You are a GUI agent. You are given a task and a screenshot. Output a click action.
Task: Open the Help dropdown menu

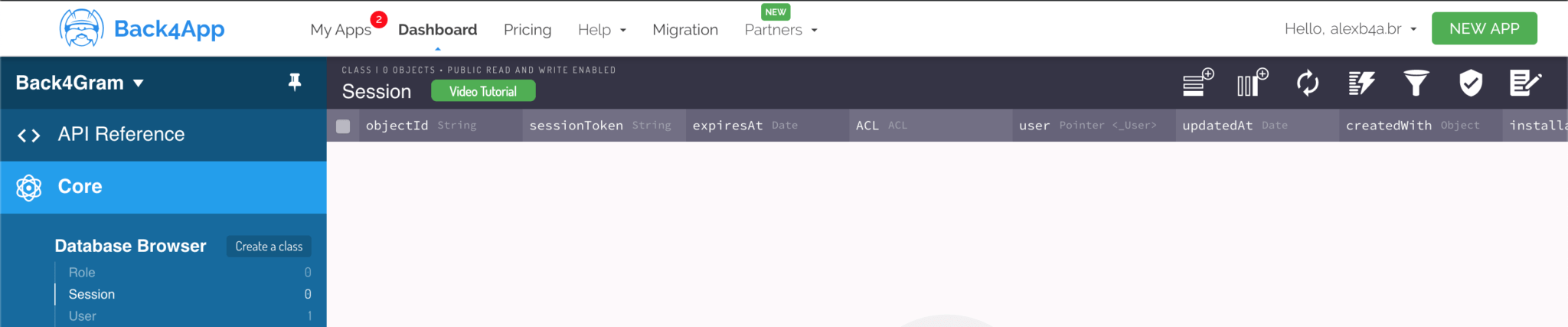[602, 30]
